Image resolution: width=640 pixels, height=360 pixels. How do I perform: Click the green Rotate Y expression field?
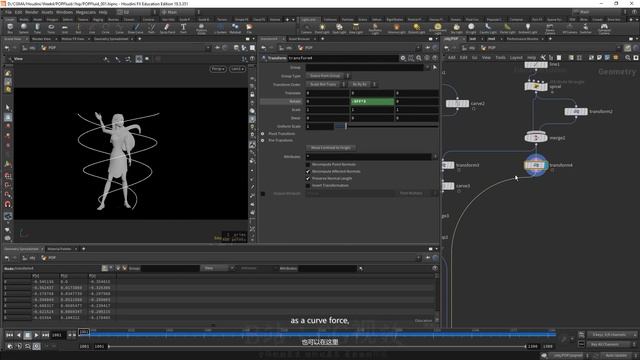372,101
